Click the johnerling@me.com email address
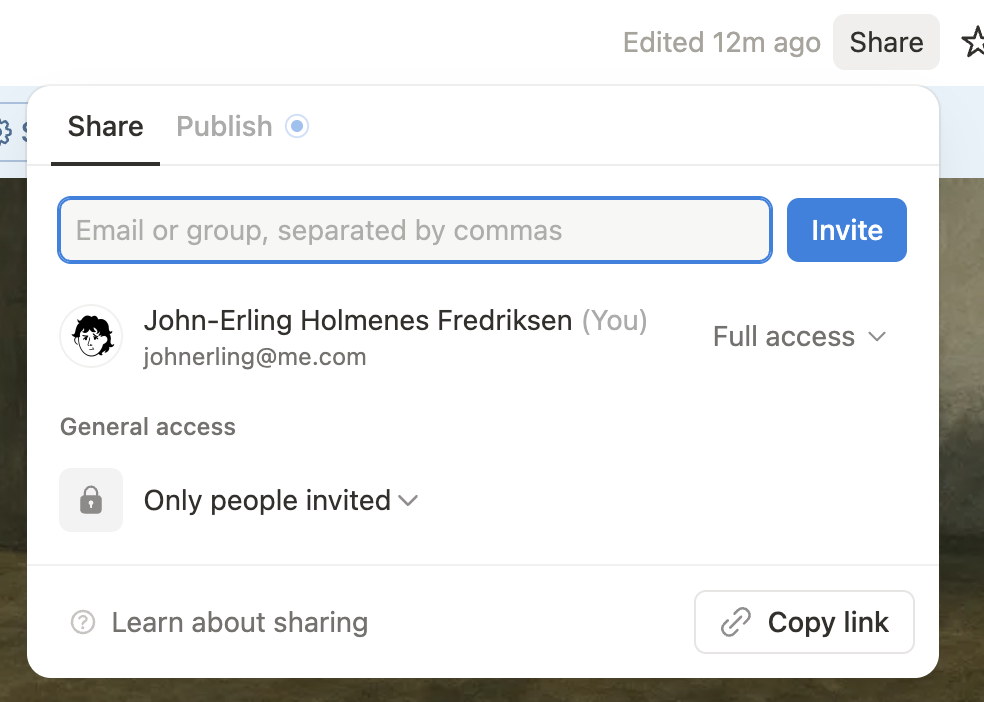Screen dimensions: 984x702 [255, 357]
